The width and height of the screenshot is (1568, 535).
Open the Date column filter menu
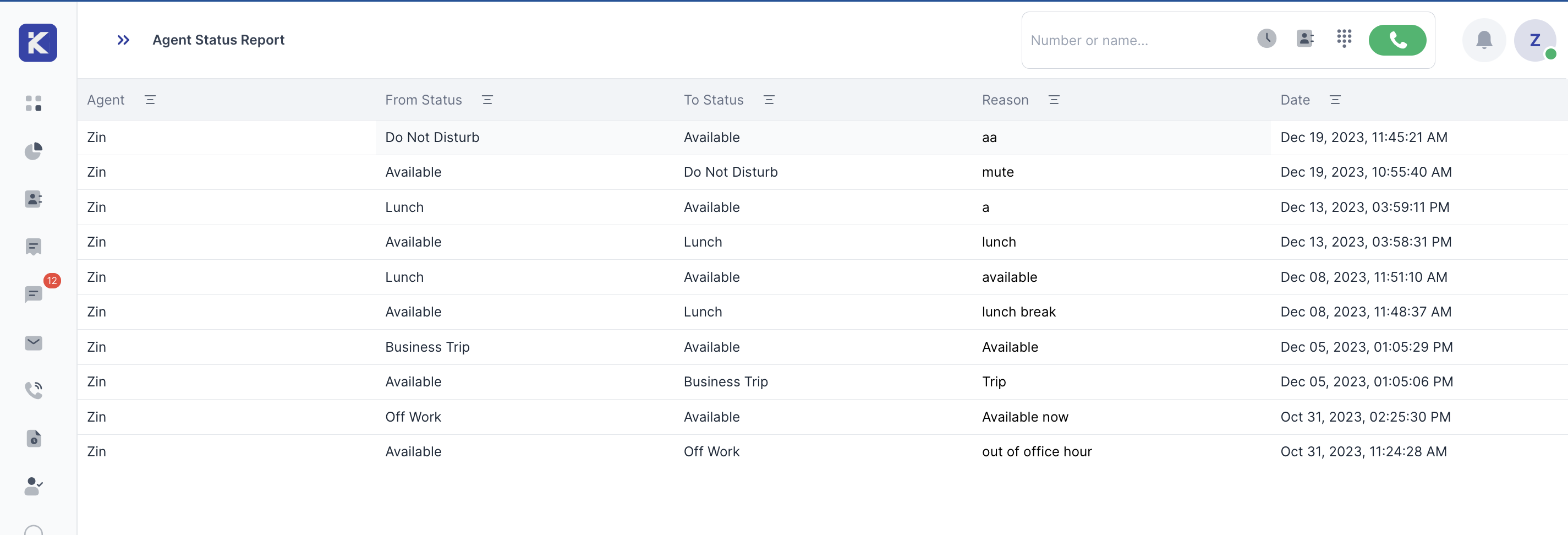coord(1335,100)
